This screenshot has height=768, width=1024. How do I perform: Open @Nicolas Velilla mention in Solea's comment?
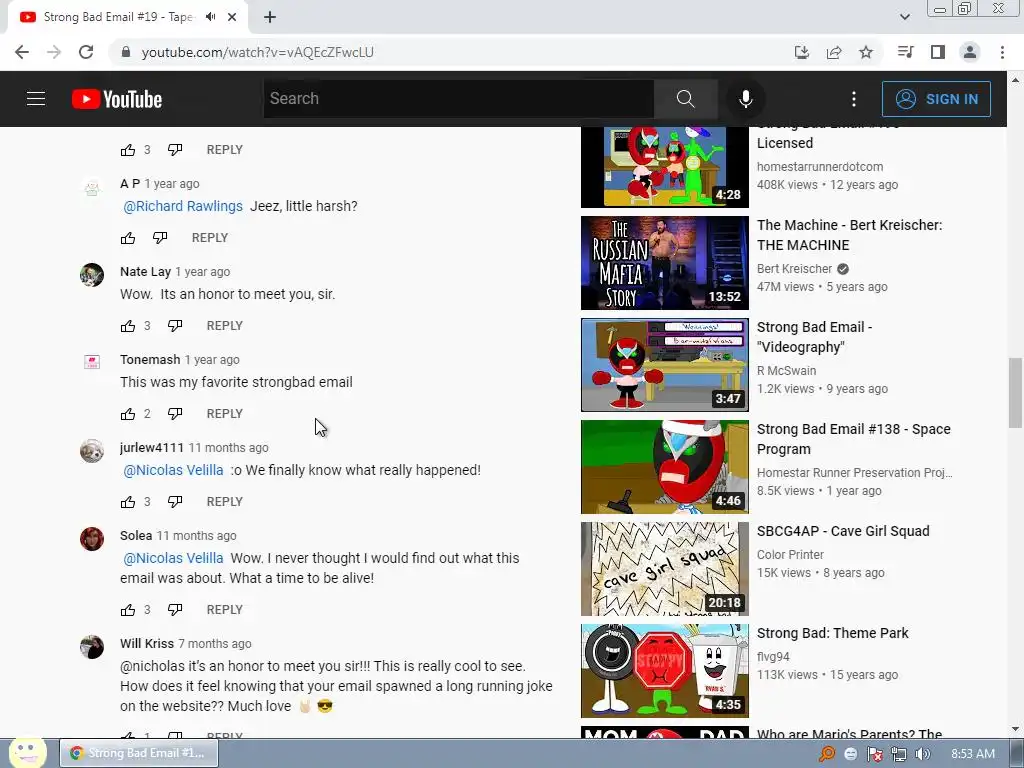(x=173, y=558)
